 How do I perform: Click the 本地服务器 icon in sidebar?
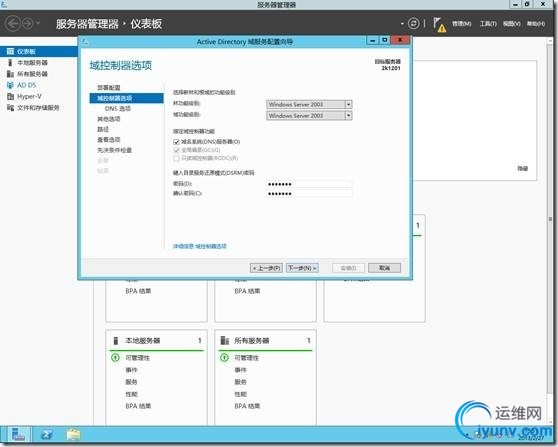click(x=10, y=63)
